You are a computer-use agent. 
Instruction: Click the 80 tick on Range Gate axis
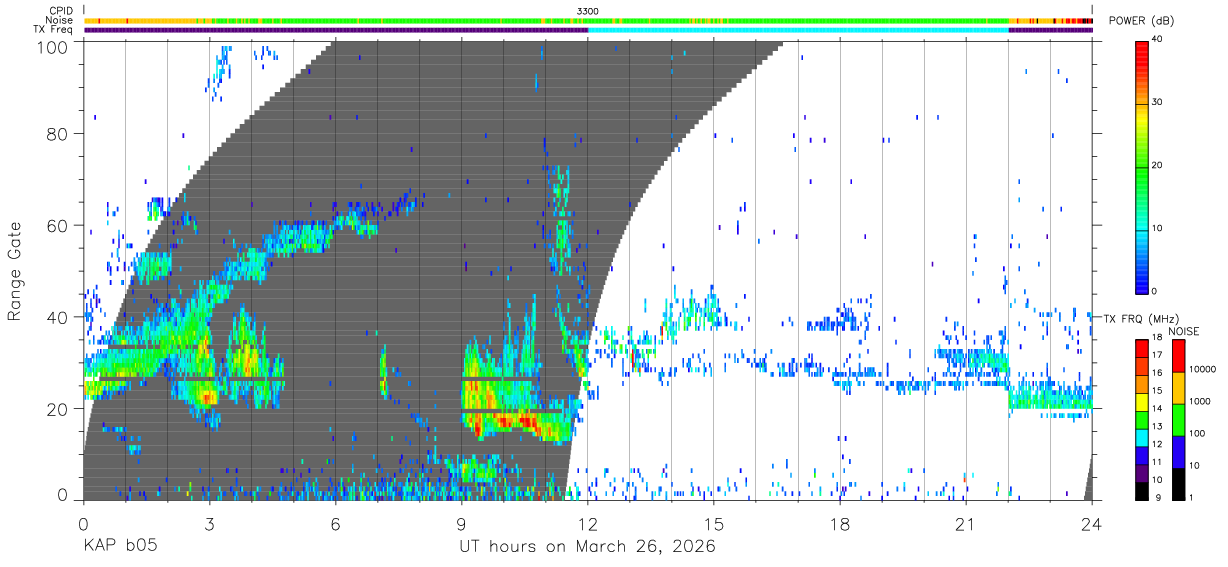tap(59, 133)
